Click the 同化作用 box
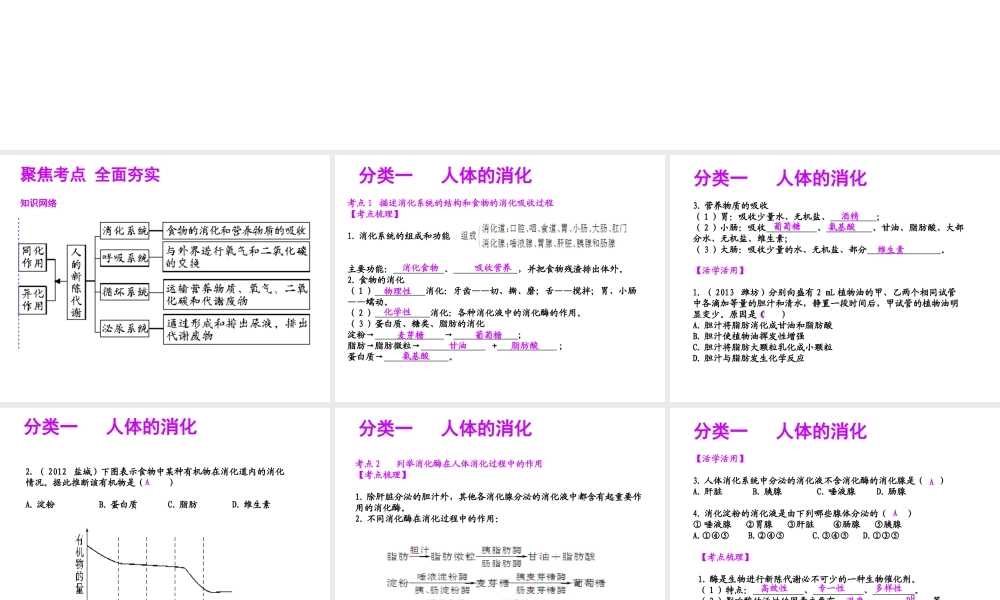The height and width of the screenshot is (600, 1000). click(33, 257)
